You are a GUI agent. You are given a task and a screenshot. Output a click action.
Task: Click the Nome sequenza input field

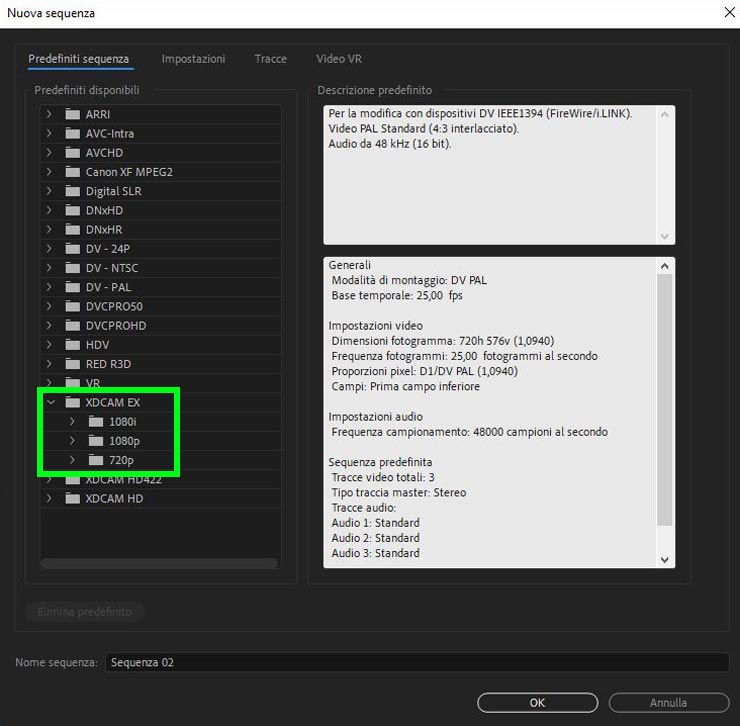[x=417, y=662]
